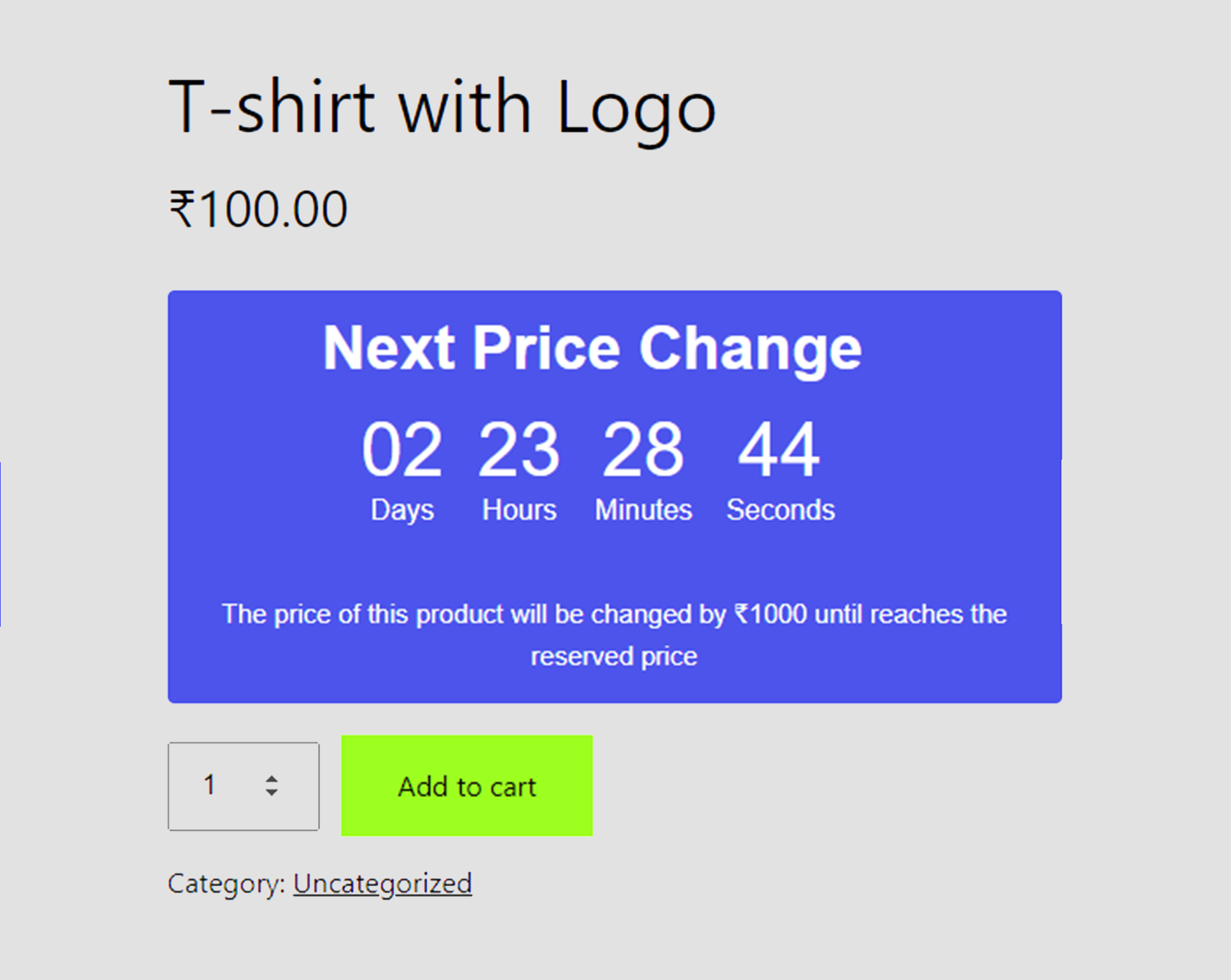Click the Add to cart button

tap(466, 786)
